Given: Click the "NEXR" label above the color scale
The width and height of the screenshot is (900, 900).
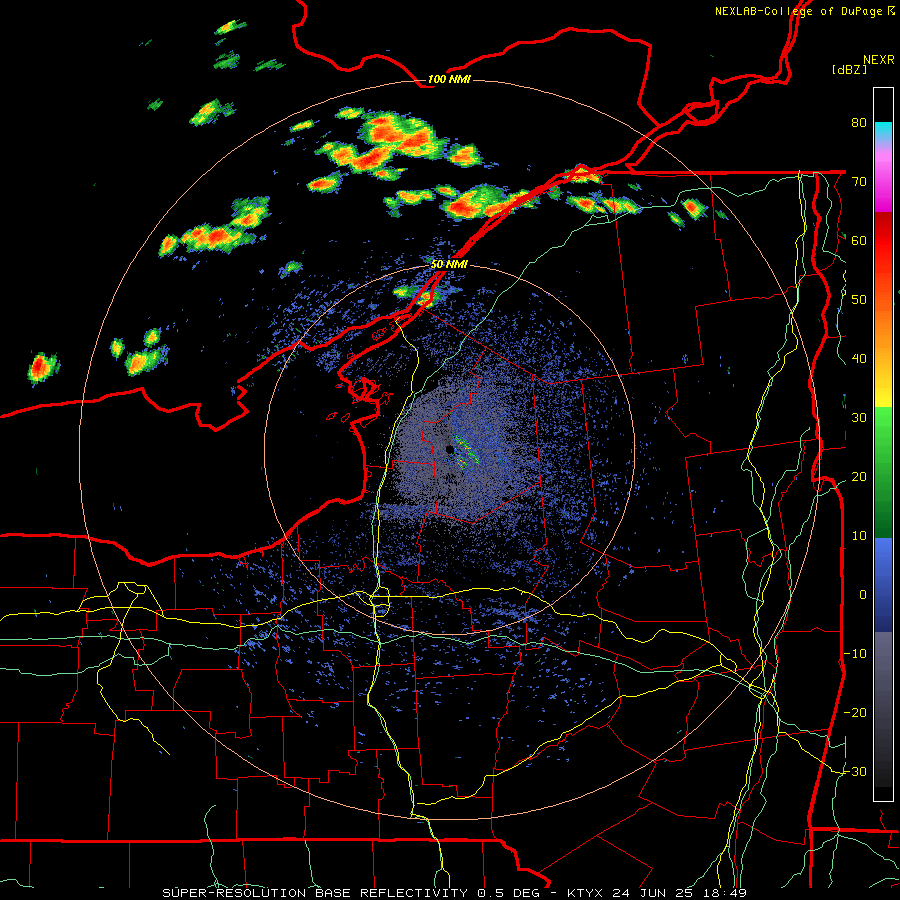Looking at the screenshot, I should [879, 60].
